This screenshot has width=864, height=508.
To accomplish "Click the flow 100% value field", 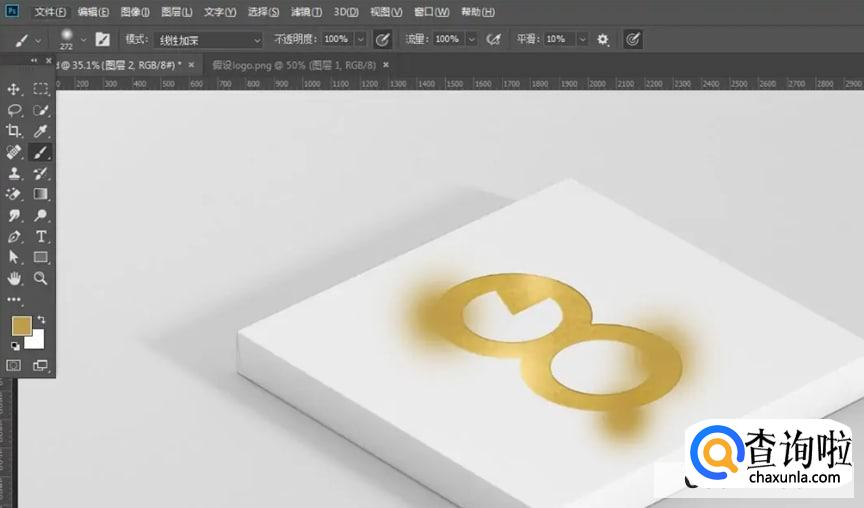I will point(448,39).
